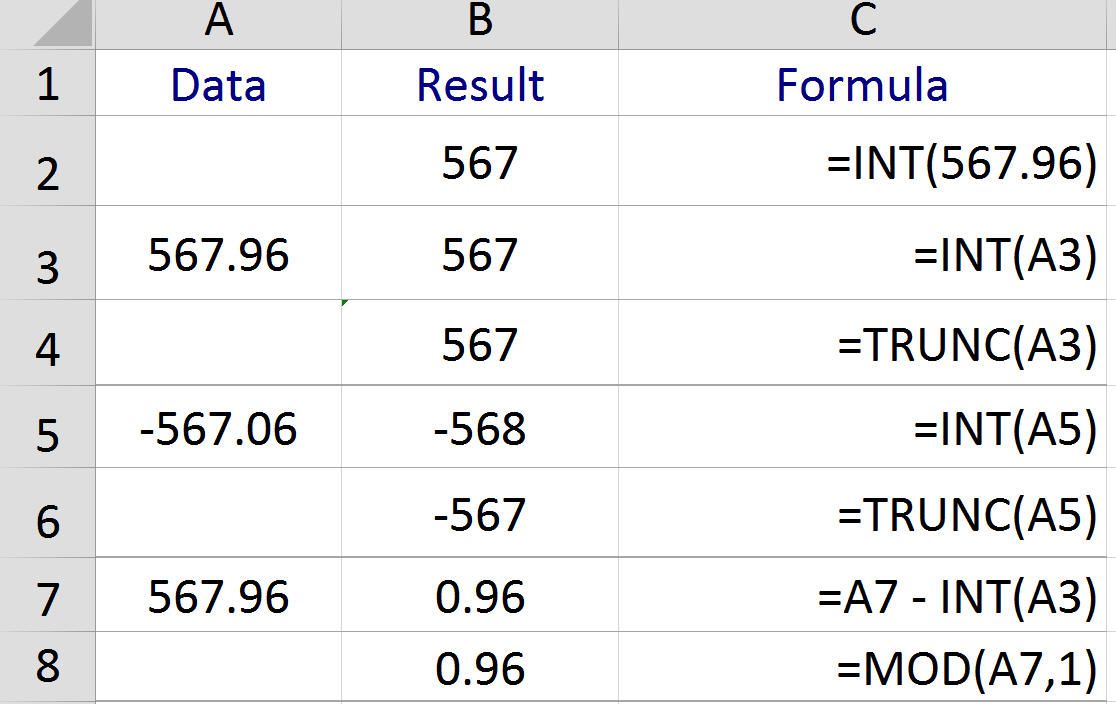Select cell containing -567.06

219,427
